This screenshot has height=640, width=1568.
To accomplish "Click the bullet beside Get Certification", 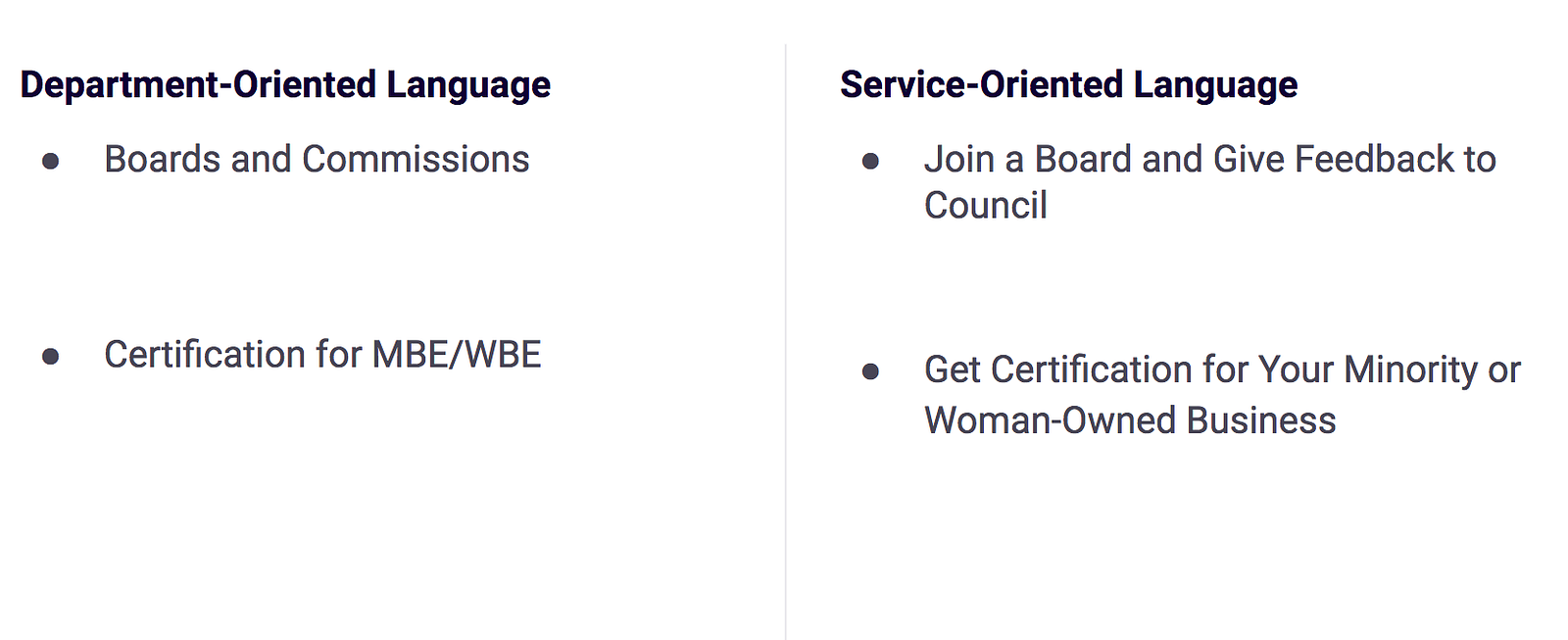I will pyautogui.click(x=870, y=372).
